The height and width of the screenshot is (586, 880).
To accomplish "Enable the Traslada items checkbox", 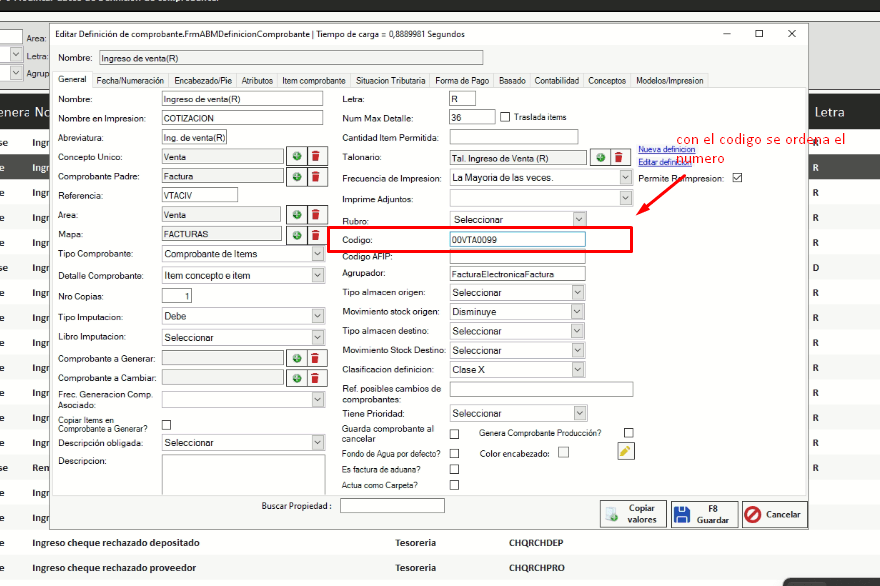I will [505, 117].
